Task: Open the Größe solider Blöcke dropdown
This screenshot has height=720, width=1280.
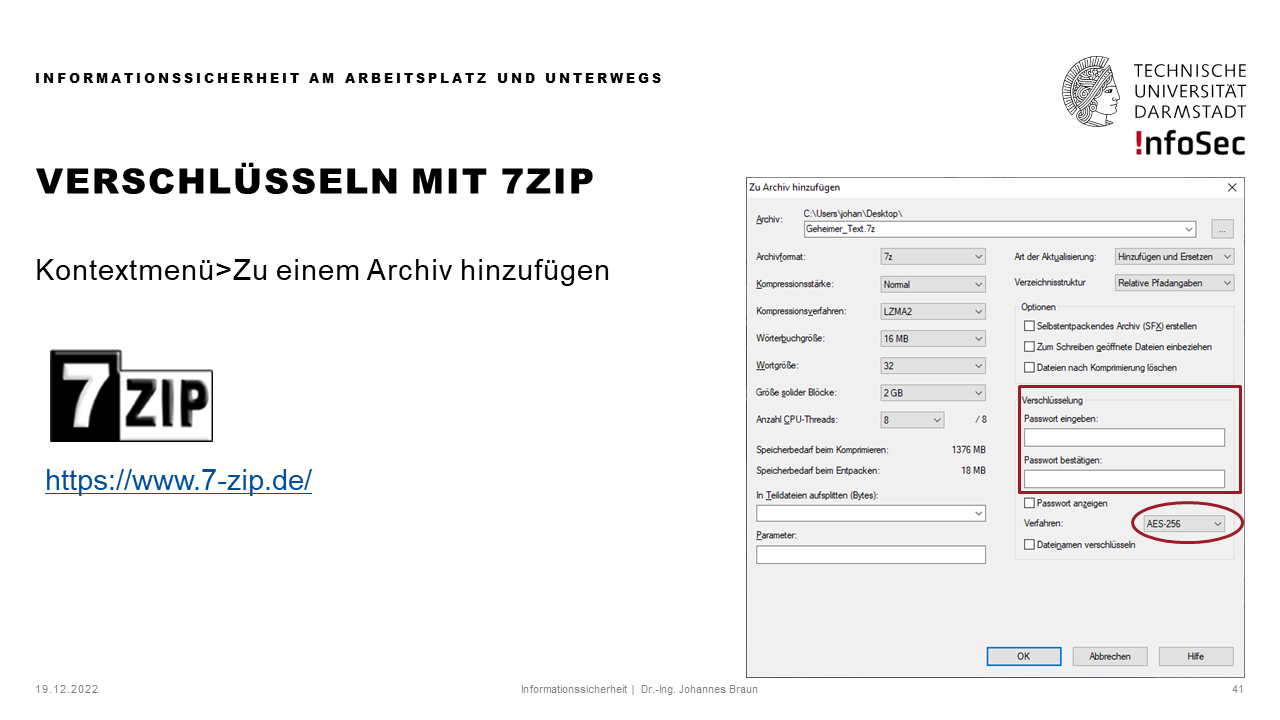Action: point(932,393)
